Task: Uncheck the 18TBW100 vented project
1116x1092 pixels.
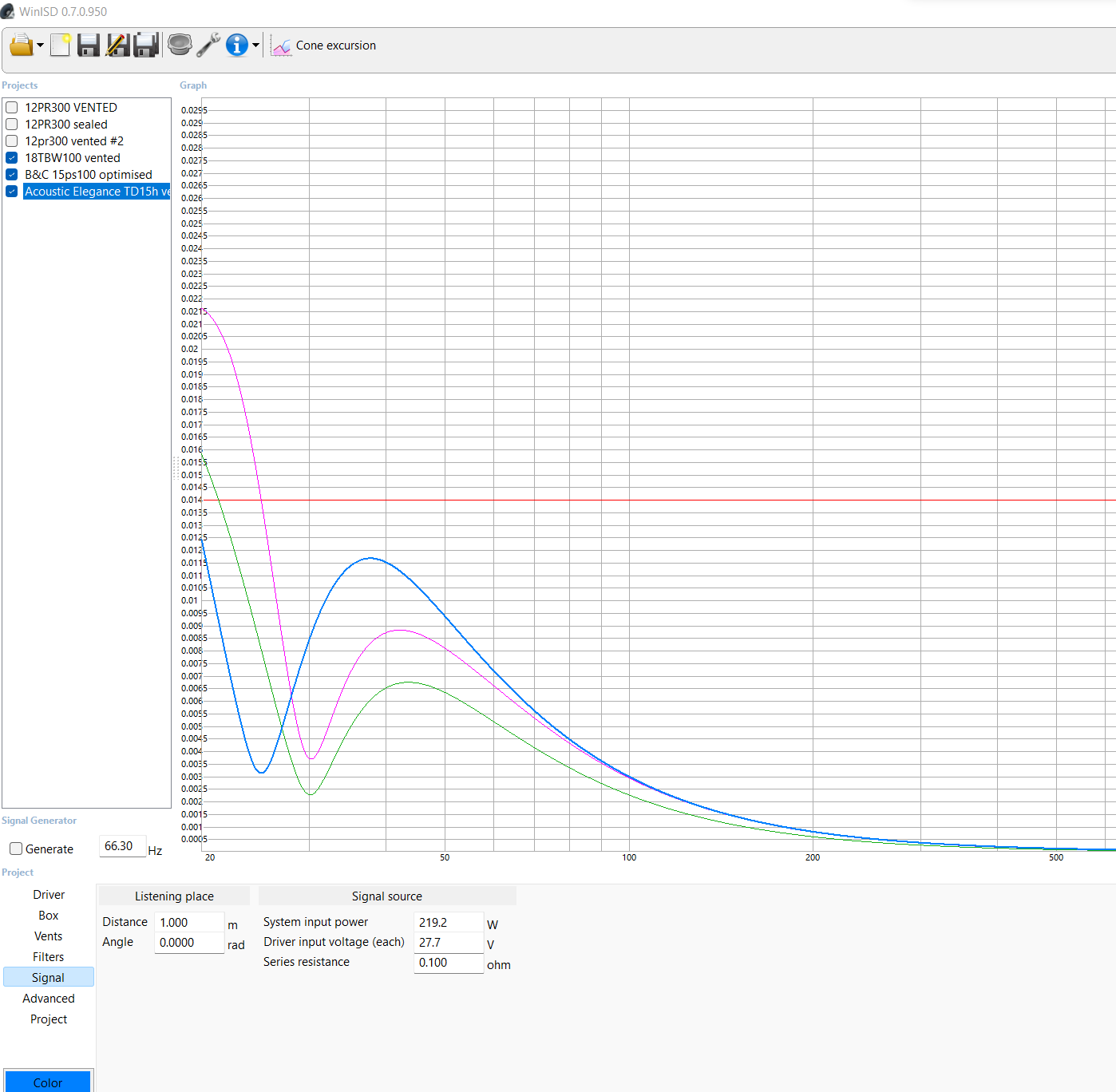Action: (x=12, y=157)
